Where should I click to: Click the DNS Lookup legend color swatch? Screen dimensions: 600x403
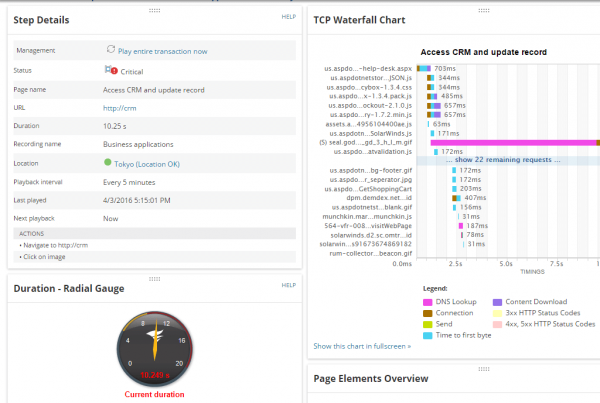[x=426, y=300]
